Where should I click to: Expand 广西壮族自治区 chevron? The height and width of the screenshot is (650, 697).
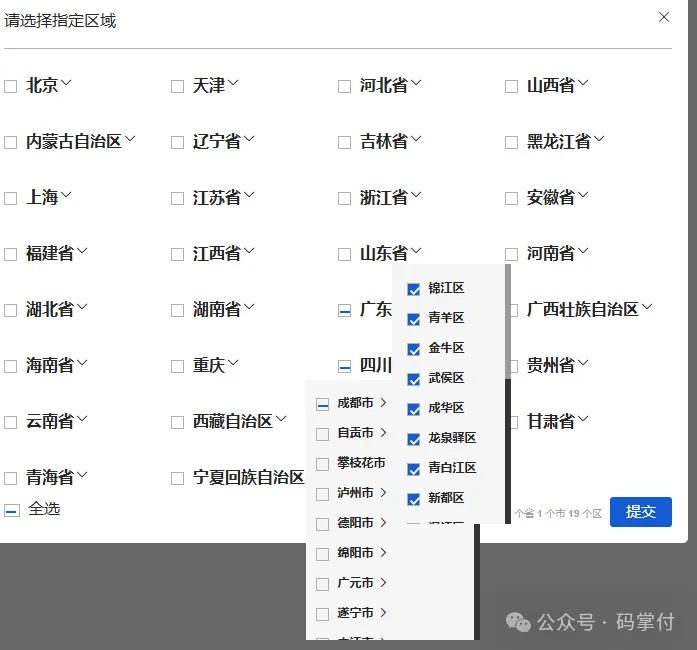[647, 306]
